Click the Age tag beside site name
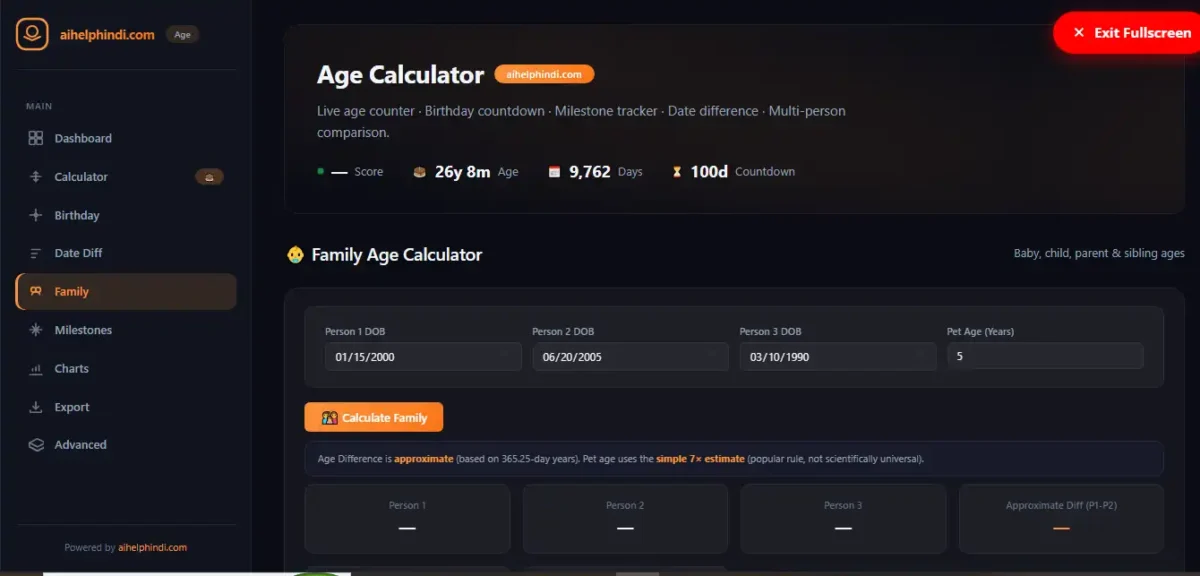Viewport: 1200px width, 576px height. 182,34
